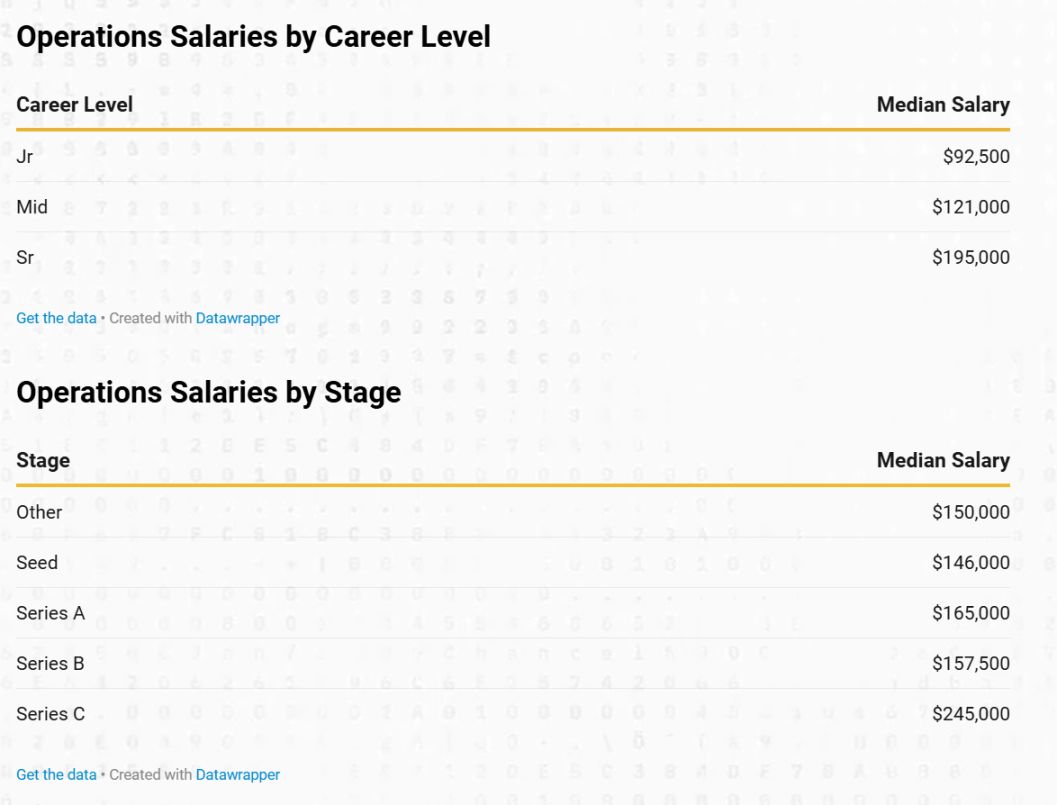Click 'Operations Salaries by Career Level' heading

(253, 37)
